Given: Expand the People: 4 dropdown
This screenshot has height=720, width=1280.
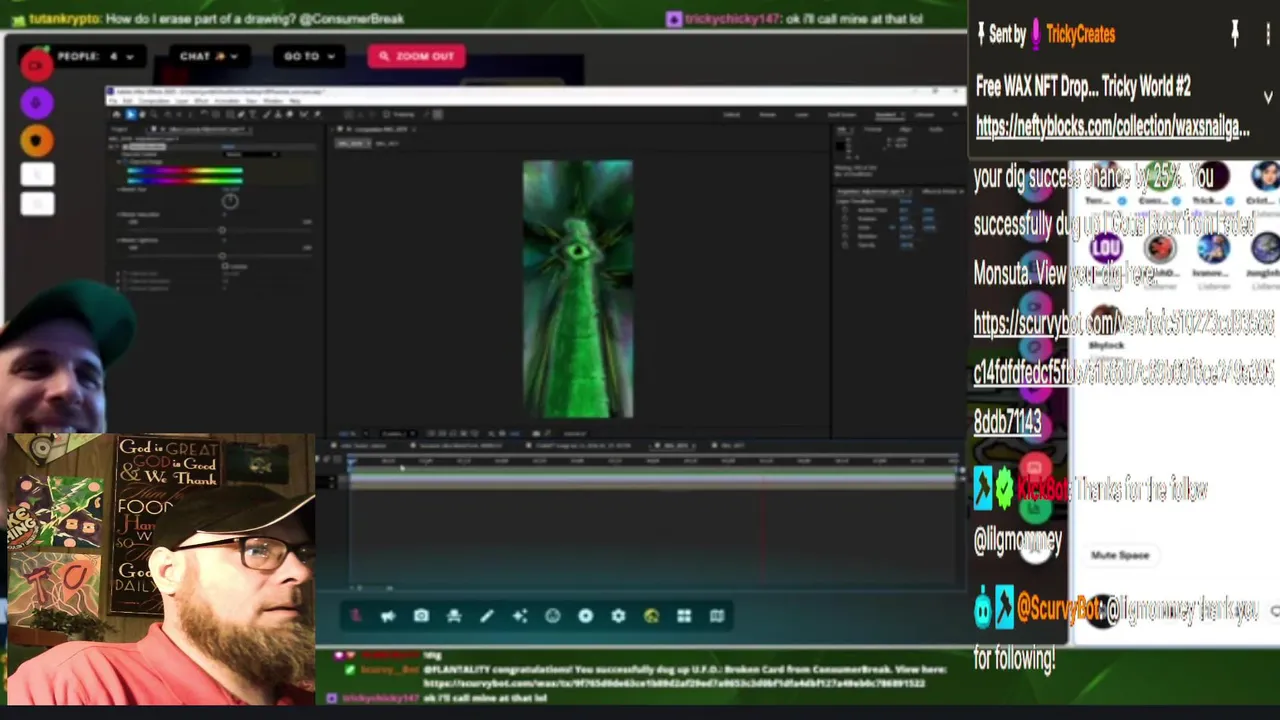Looking at the screenshot, I should tap(95, 56).
